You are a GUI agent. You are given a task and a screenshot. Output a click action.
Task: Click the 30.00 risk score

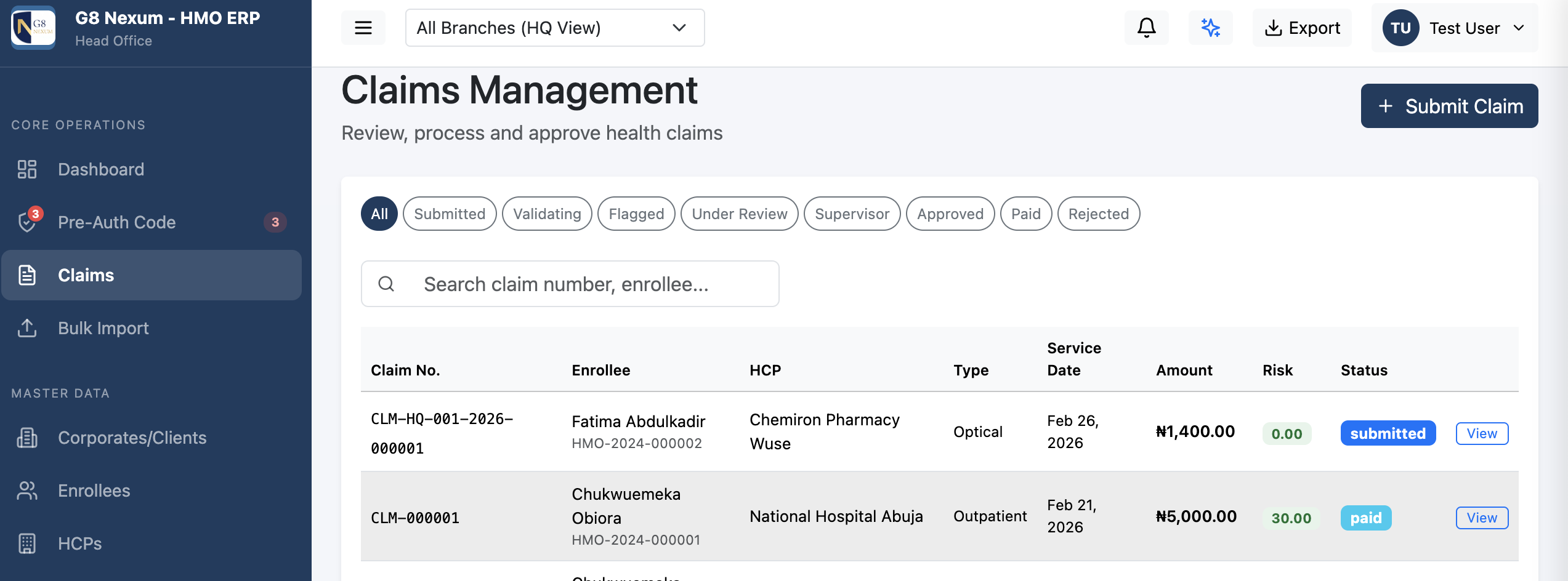pos(1291,518)
